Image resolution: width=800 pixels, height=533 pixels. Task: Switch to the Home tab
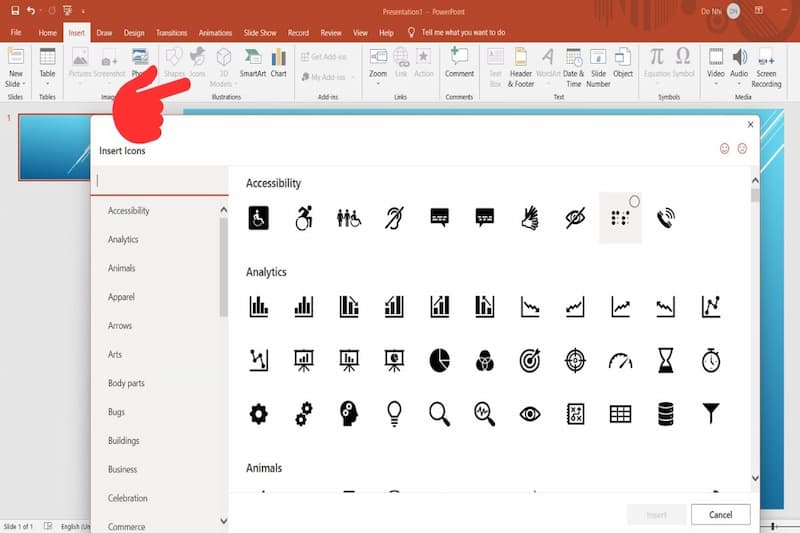click(47, 33)
